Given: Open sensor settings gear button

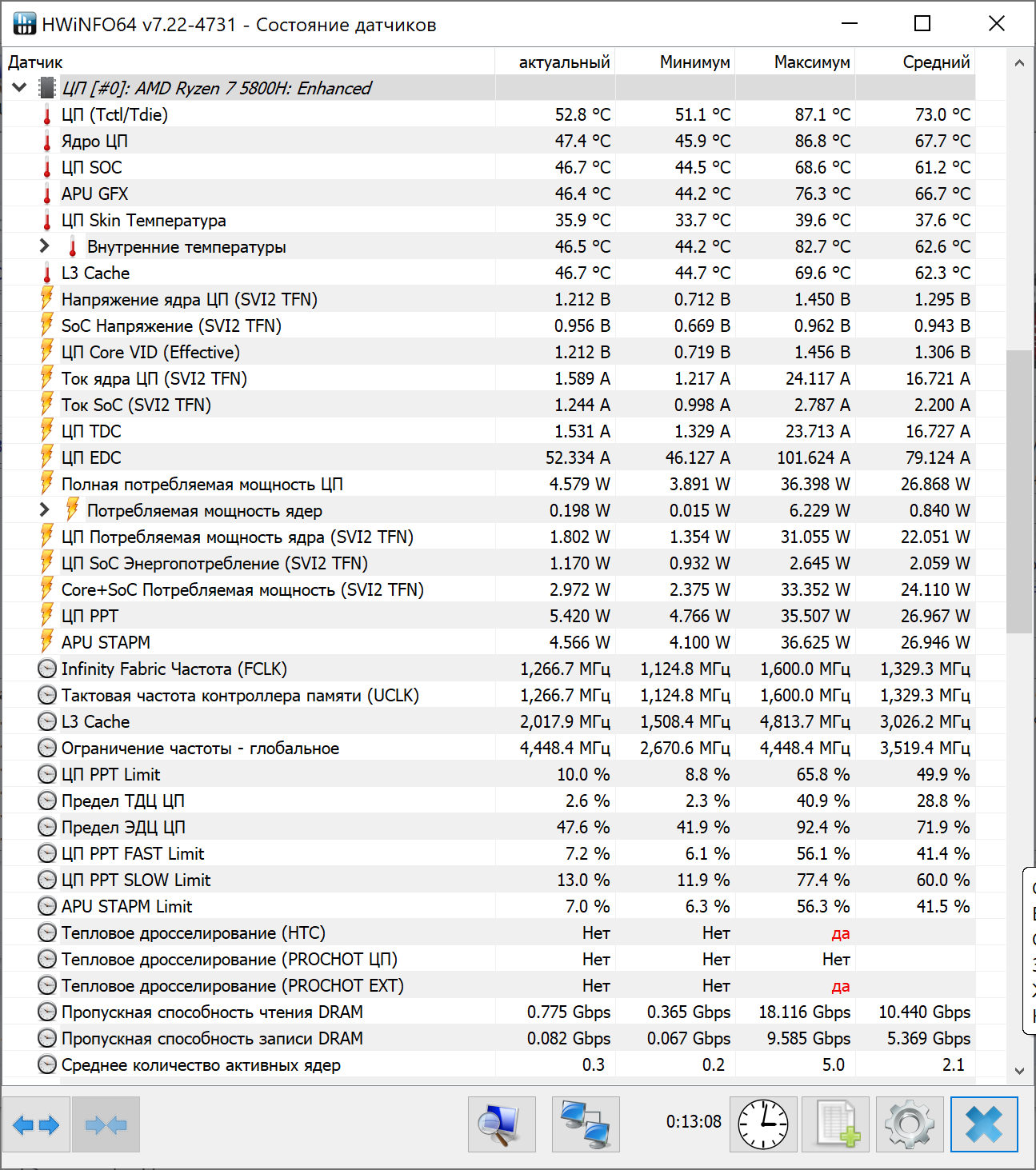Looking at the screenshot, I should click(910, 1125).
